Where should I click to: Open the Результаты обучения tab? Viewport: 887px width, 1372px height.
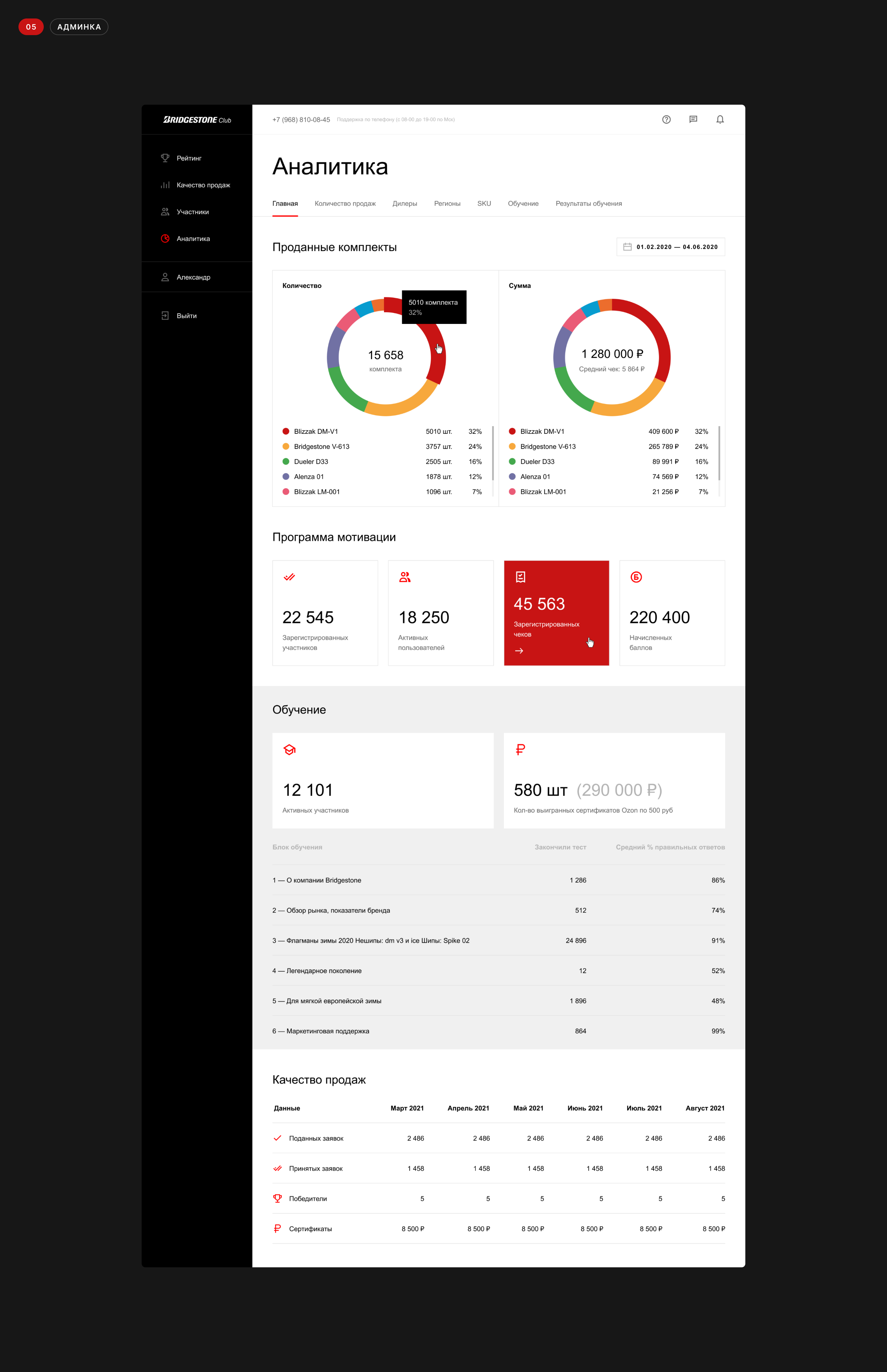point(588,204)
